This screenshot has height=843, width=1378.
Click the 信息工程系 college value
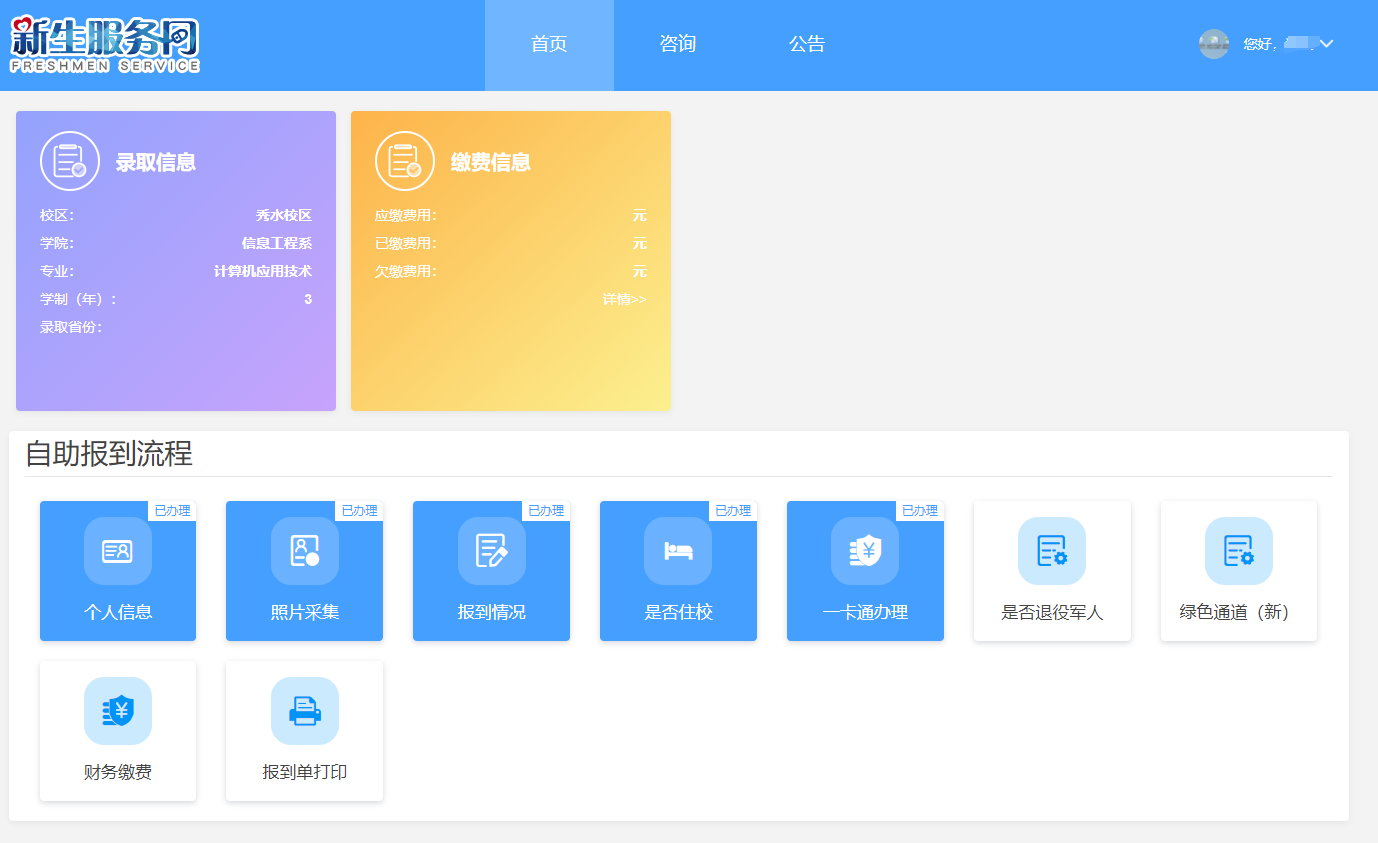(x=277, y=243)
